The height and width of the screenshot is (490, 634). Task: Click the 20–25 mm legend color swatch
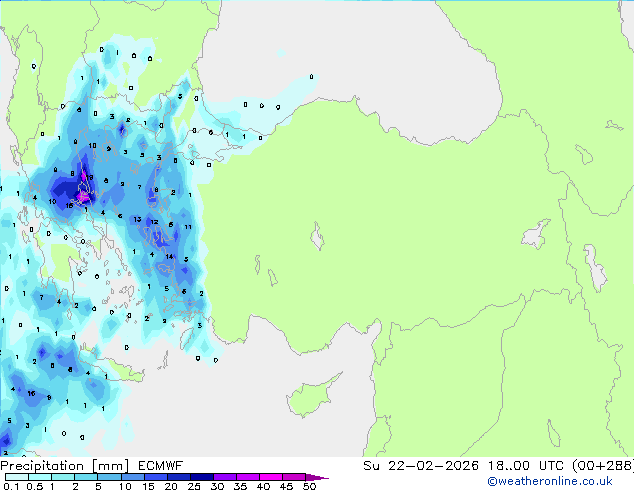point(178,477)
